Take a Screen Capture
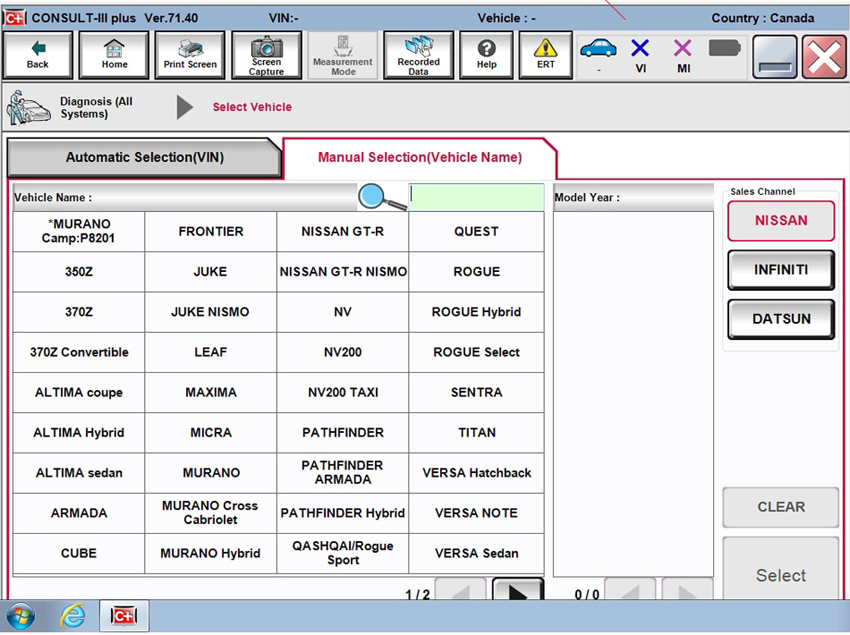850x635 pixels. (x=266, y=55)
